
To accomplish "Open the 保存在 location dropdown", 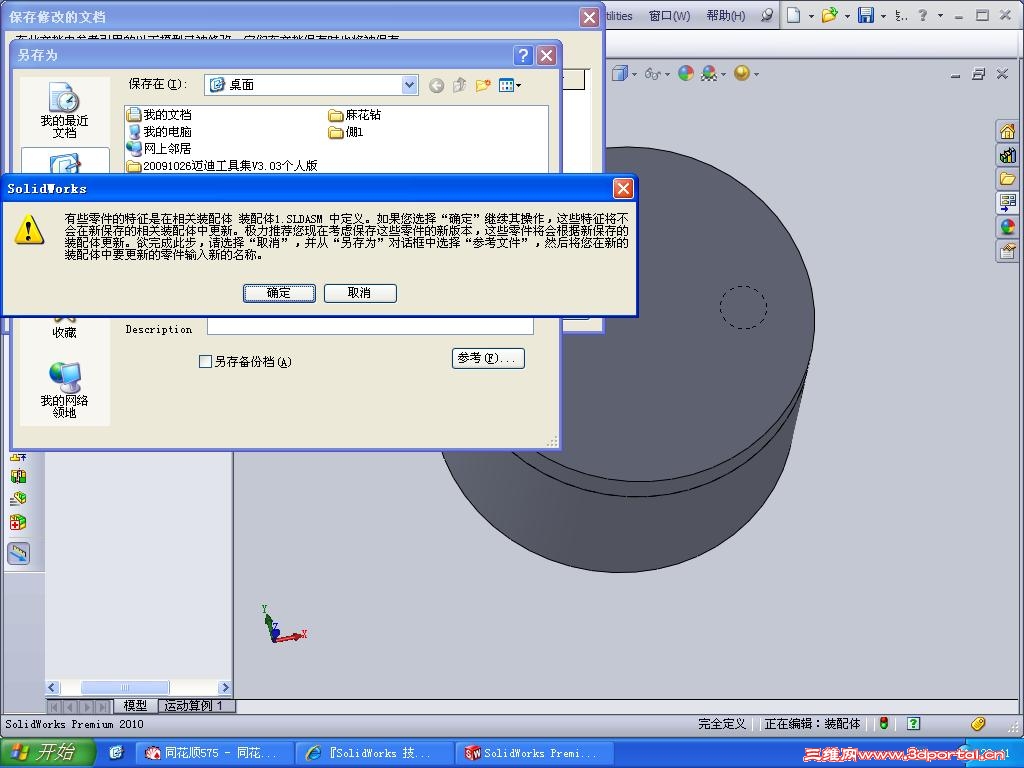I will [409, 84].
